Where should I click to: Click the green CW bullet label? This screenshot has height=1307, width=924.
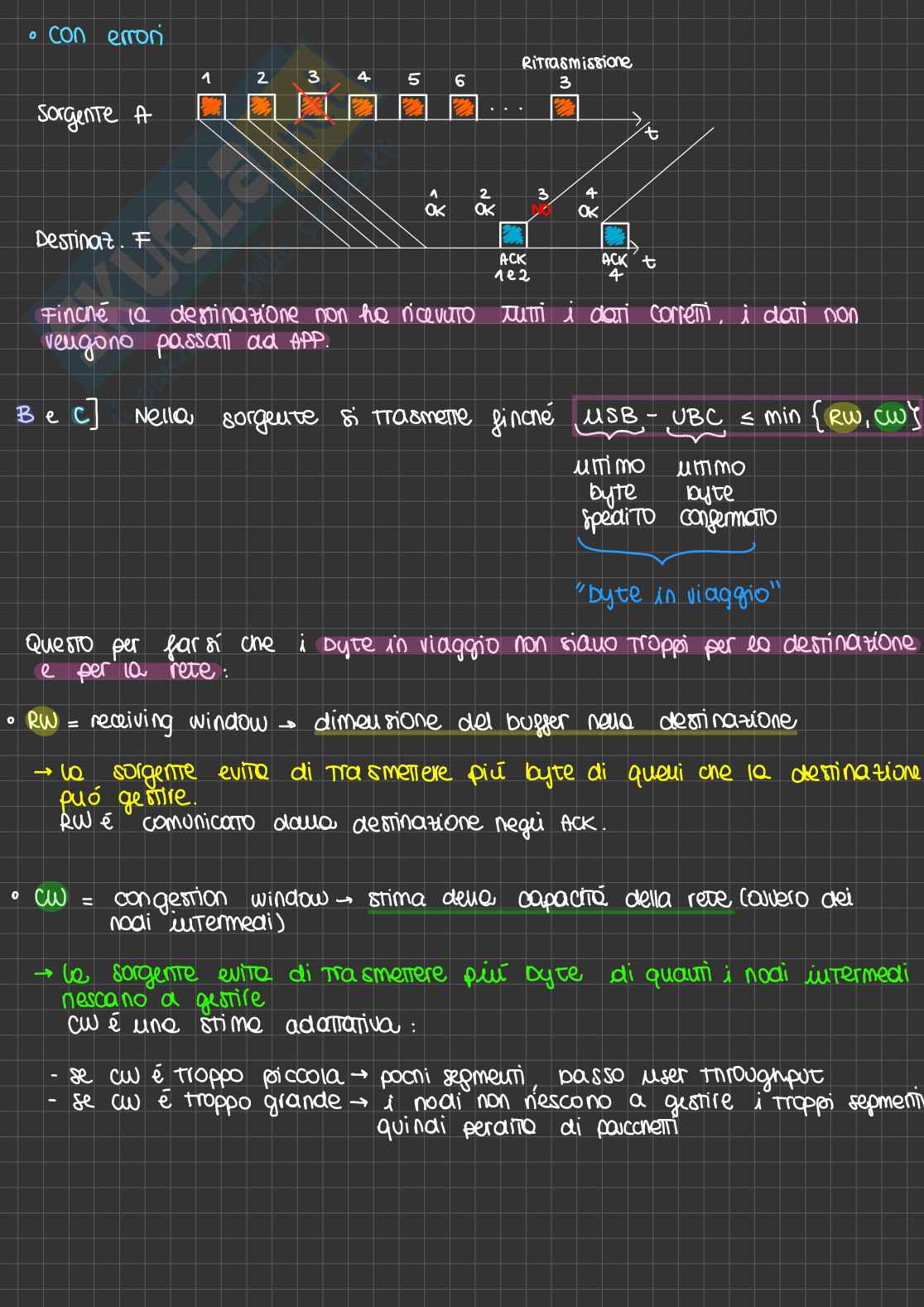pyautogui.click(x=51, y=897)
